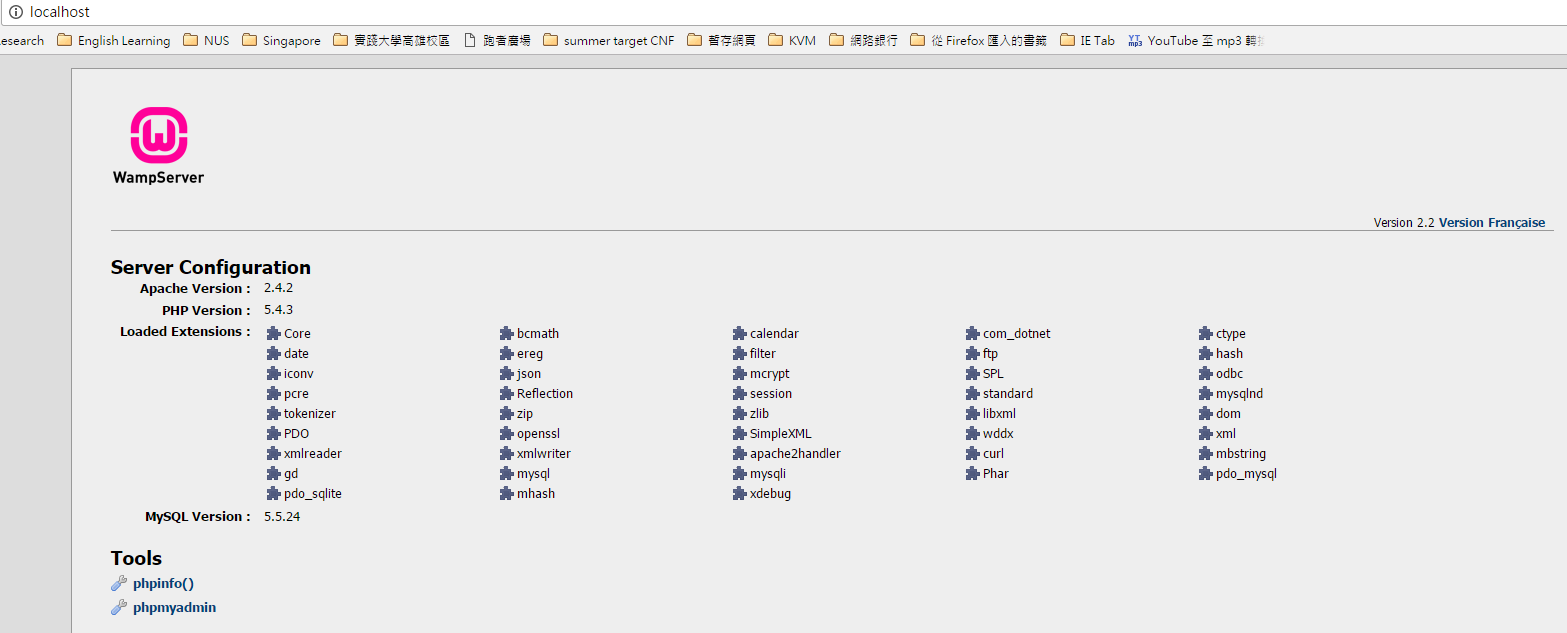
Task: Click the ftp extension link
Action: tap(990, 354)
